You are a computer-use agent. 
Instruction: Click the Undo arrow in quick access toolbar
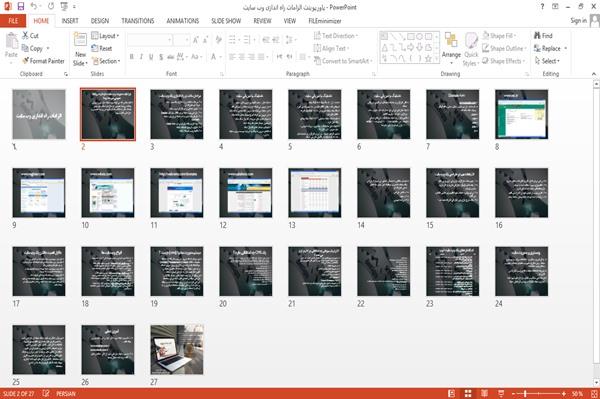[x=34, y=7]
